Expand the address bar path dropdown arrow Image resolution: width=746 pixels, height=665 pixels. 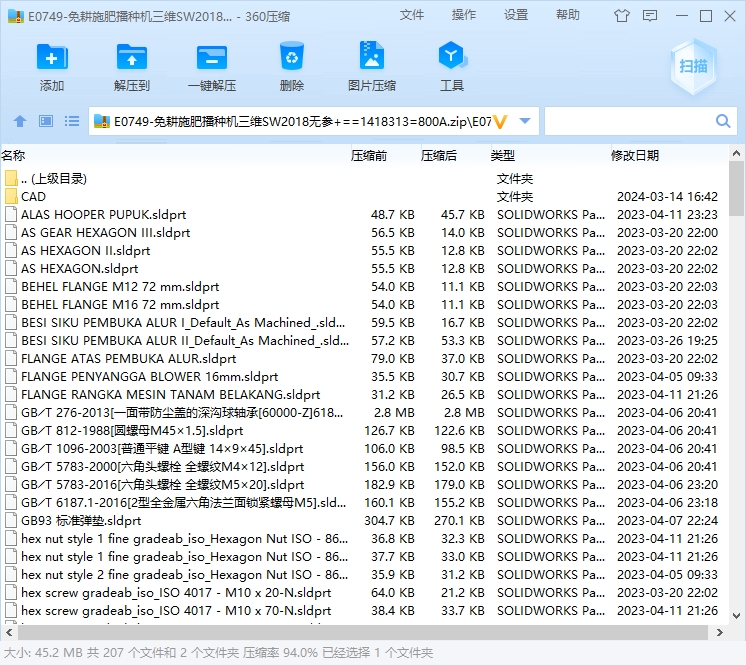pyautogui.click(x=525, y=121)
